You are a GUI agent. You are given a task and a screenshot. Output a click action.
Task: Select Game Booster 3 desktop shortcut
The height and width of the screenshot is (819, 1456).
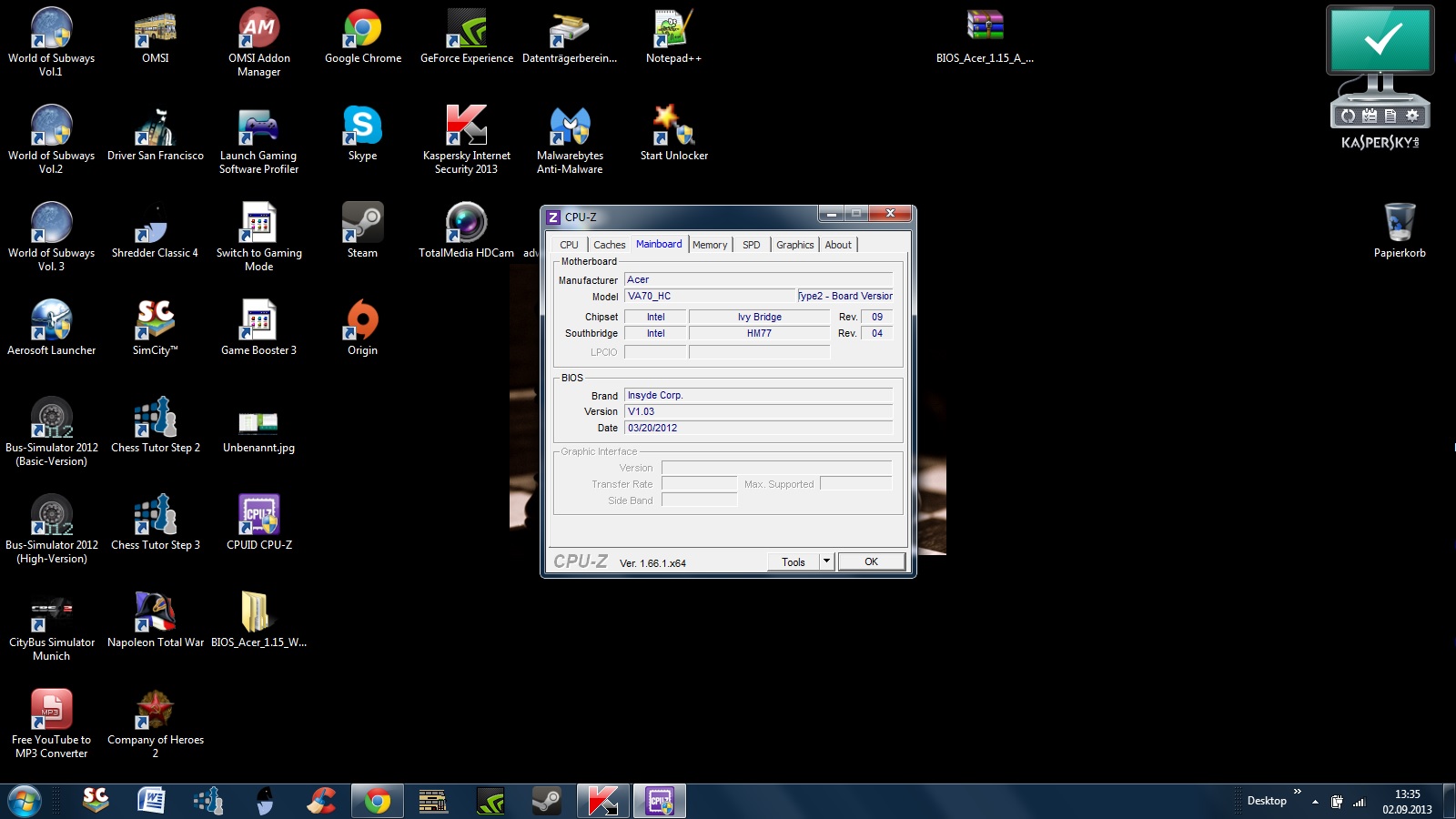pos(259,329)
